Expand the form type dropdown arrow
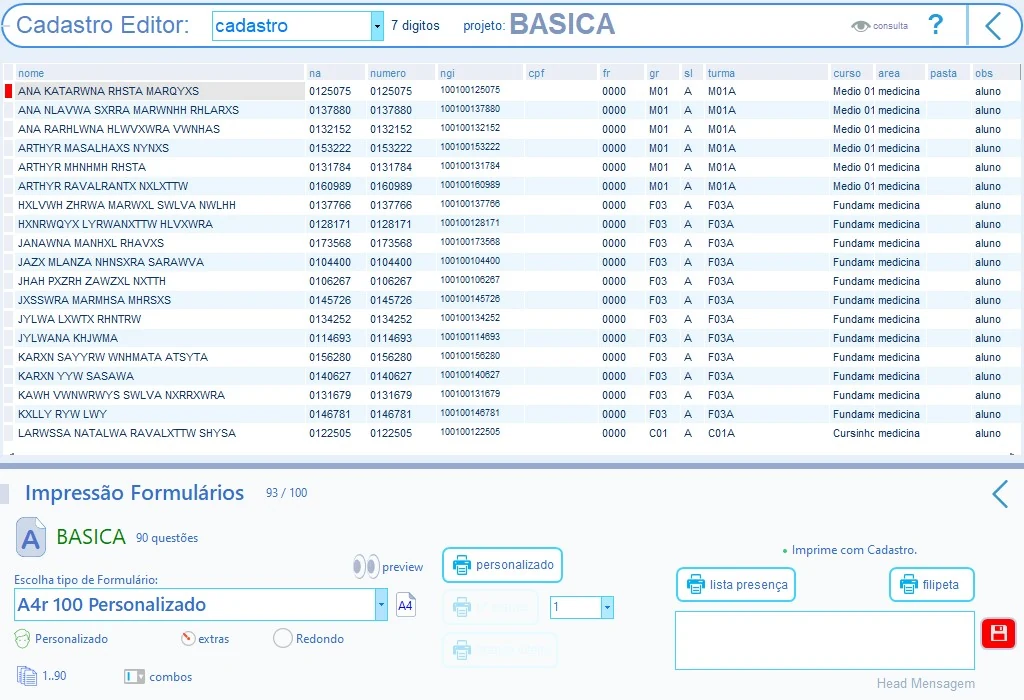This screenshot has width=1024, height=700. tap(381, 605)
